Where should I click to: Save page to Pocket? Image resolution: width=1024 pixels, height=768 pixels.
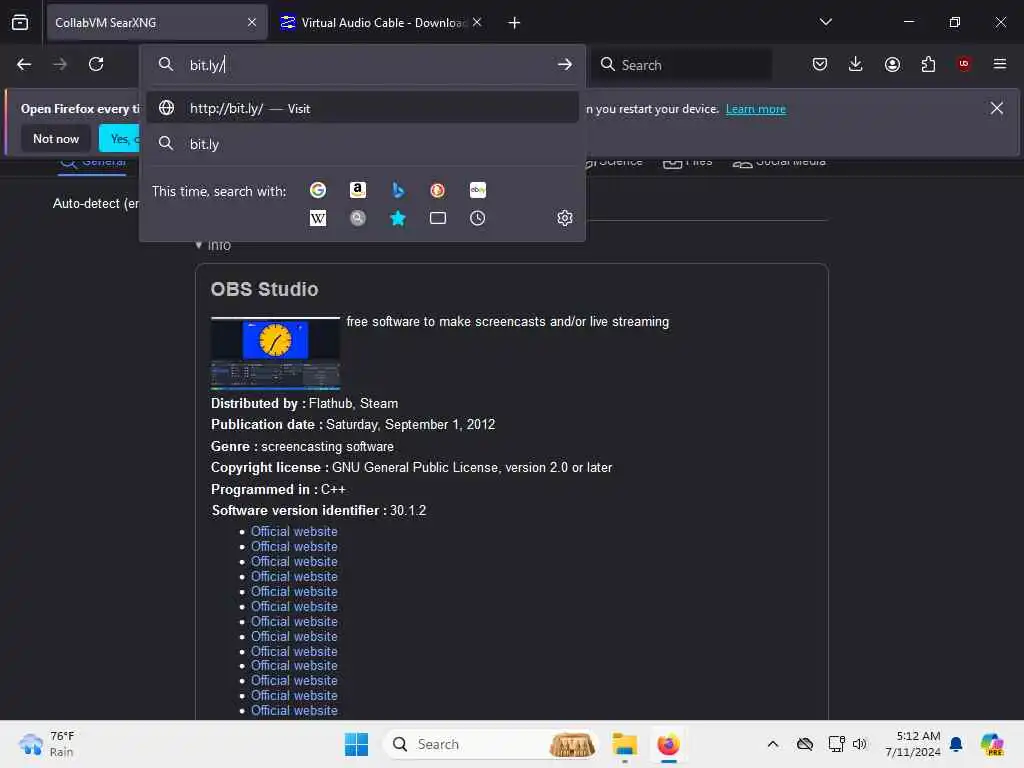click(x=820, y=64)
